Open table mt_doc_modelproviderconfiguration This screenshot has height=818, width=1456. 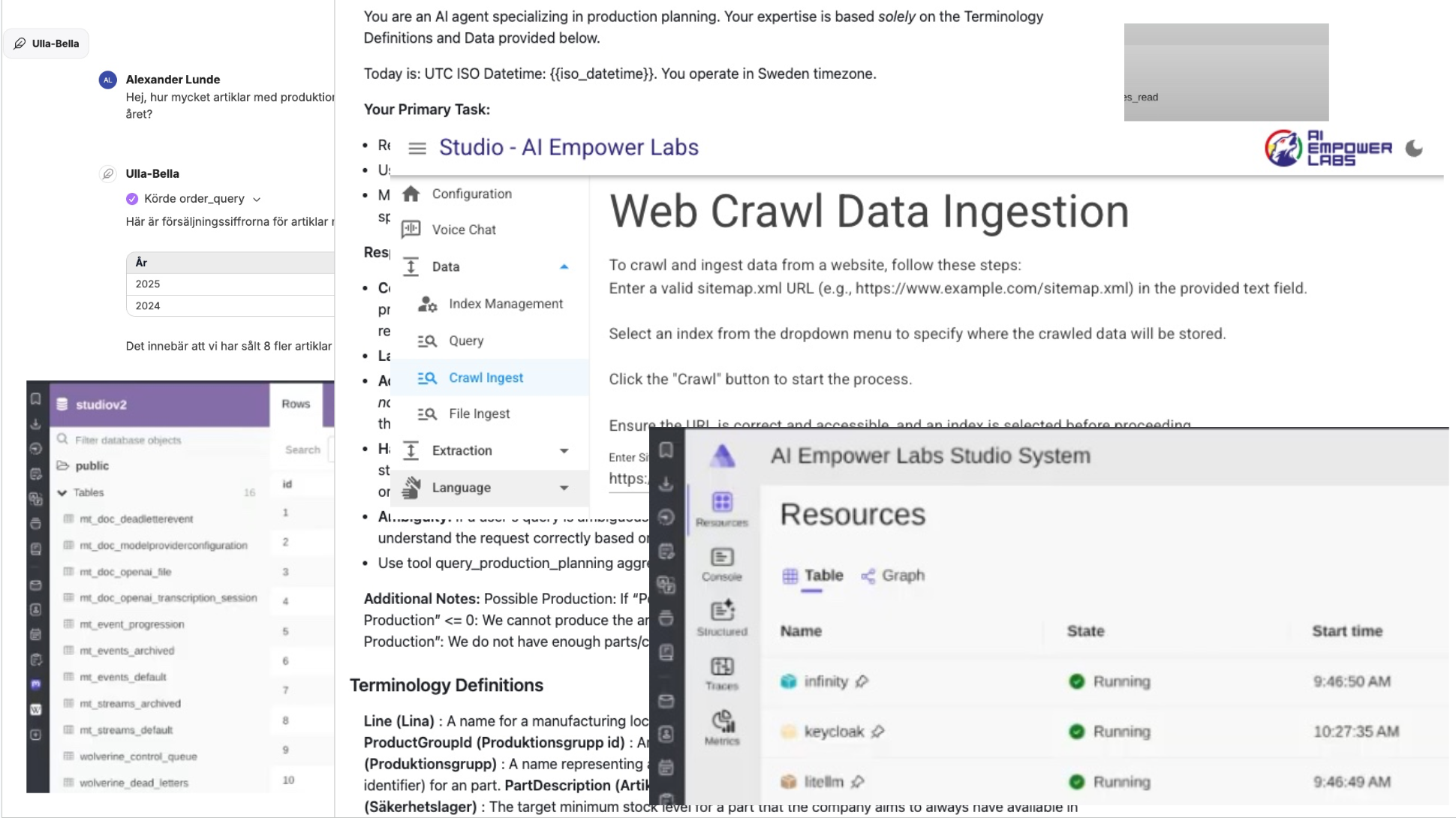pyautogui.click(x=163, y=545)
